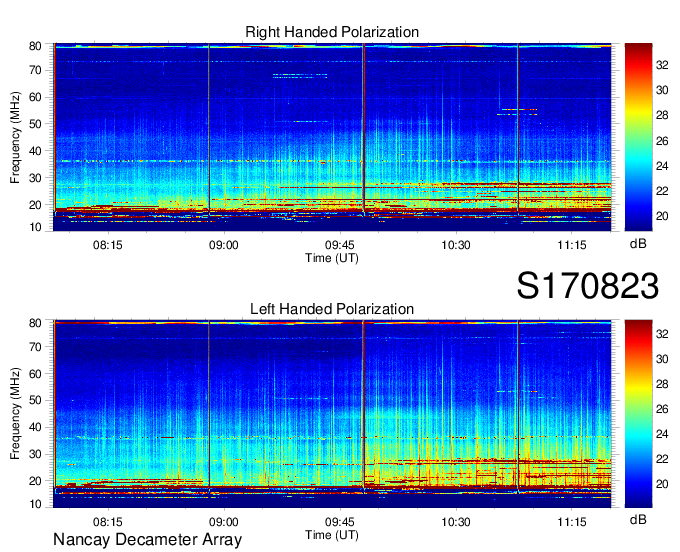The image size is (680, 552).
Task: Click the "dB" unit under Left Handed colorbar
Action: [638, 519]
